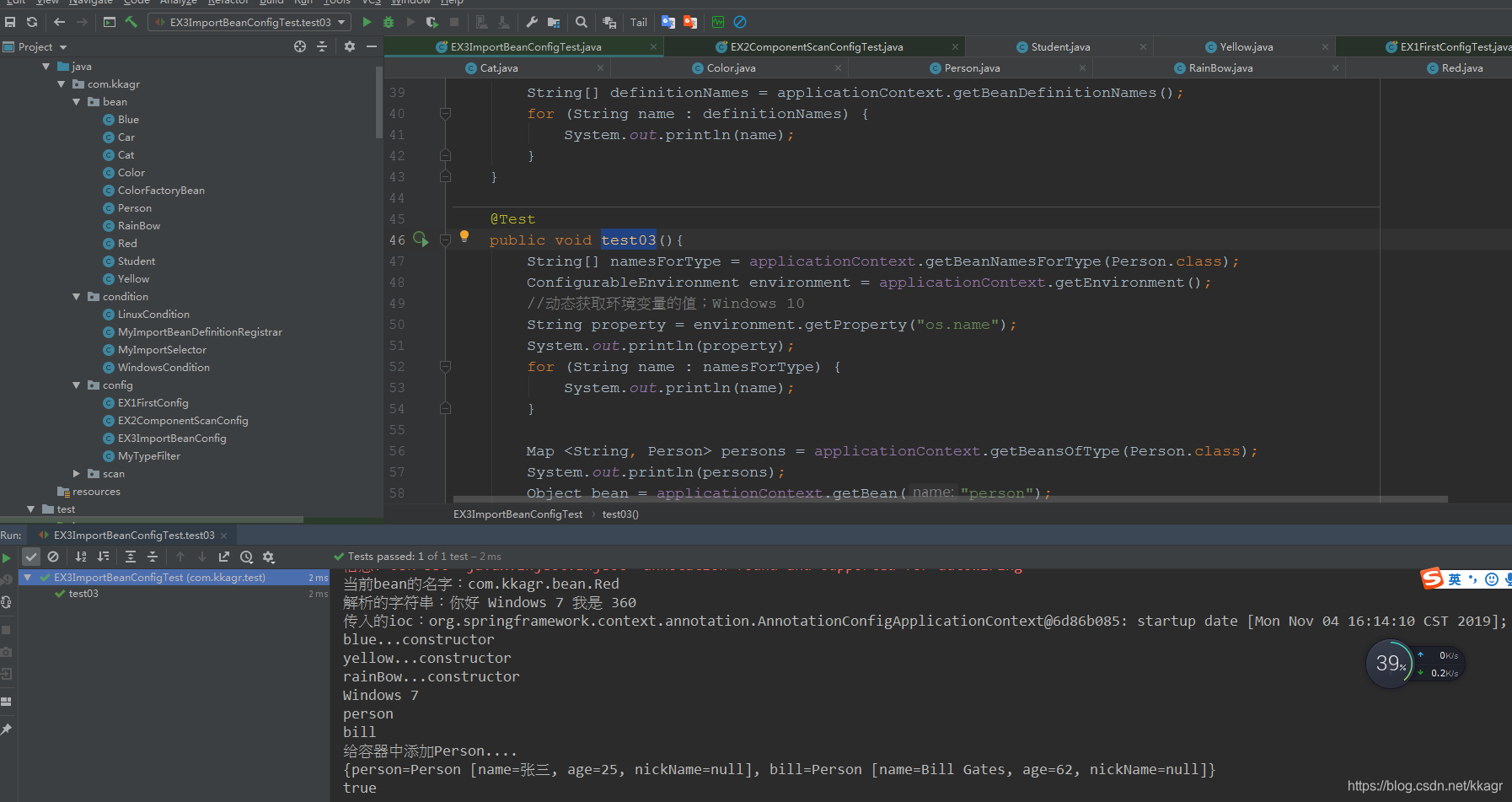Click the Build project hammer icon
The image size is (1512, 802).
click(x=131, y=22)
